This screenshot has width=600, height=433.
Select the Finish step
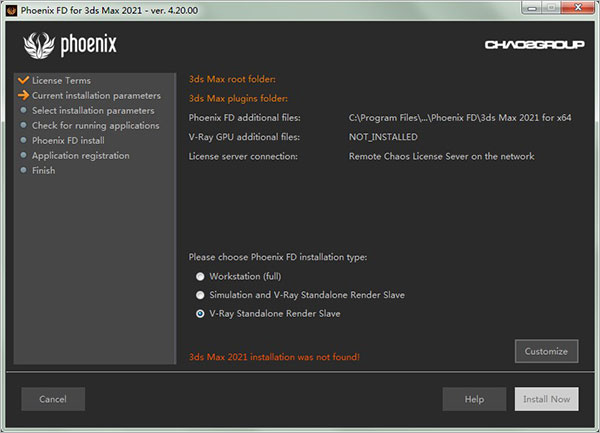(44, 171)
